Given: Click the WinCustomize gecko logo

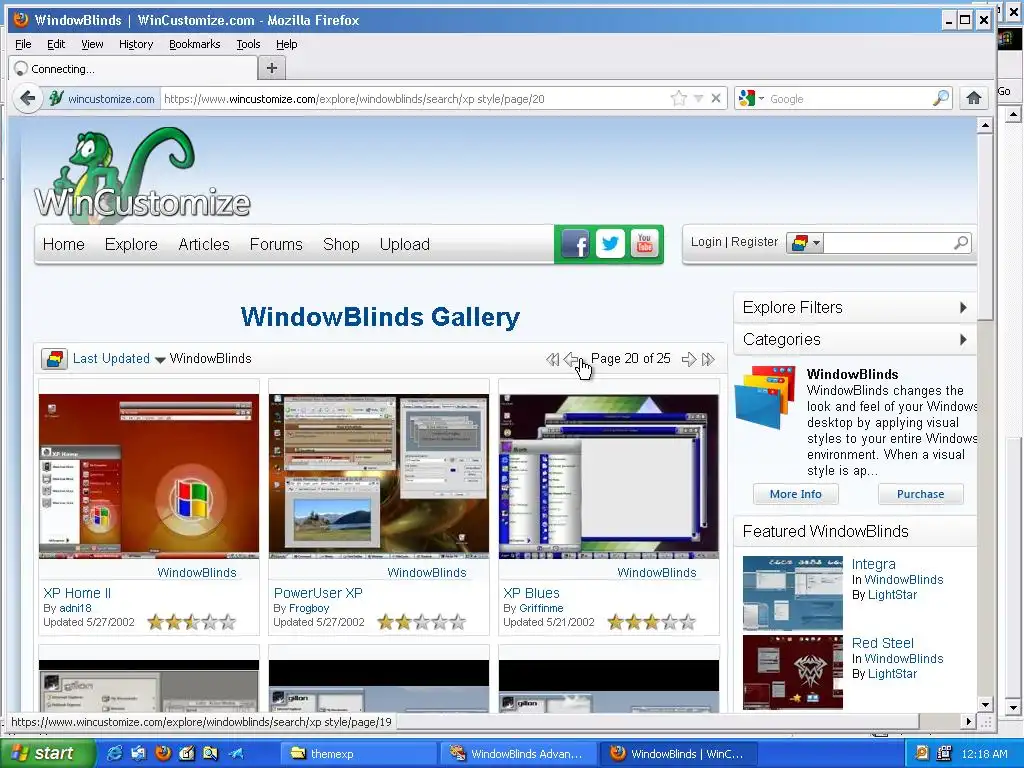Looking at the screenshot, I should tap(142, 174).
